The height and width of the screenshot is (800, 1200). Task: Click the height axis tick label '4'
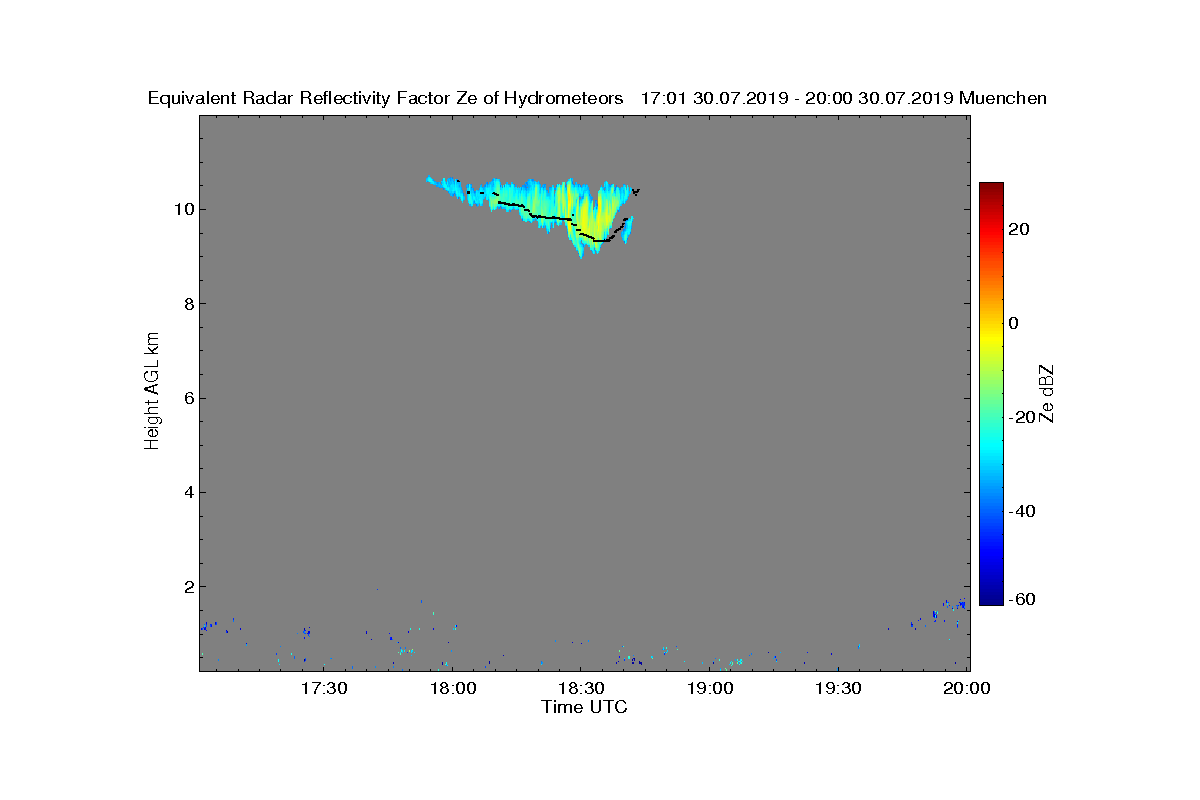coord(187,492)
